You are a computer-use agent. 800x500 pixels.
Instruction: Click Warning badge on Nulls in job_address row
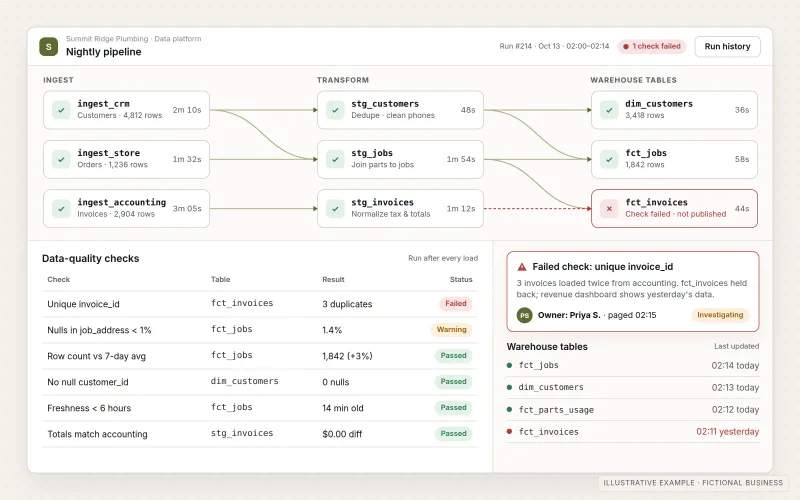[x=452, y=330]
